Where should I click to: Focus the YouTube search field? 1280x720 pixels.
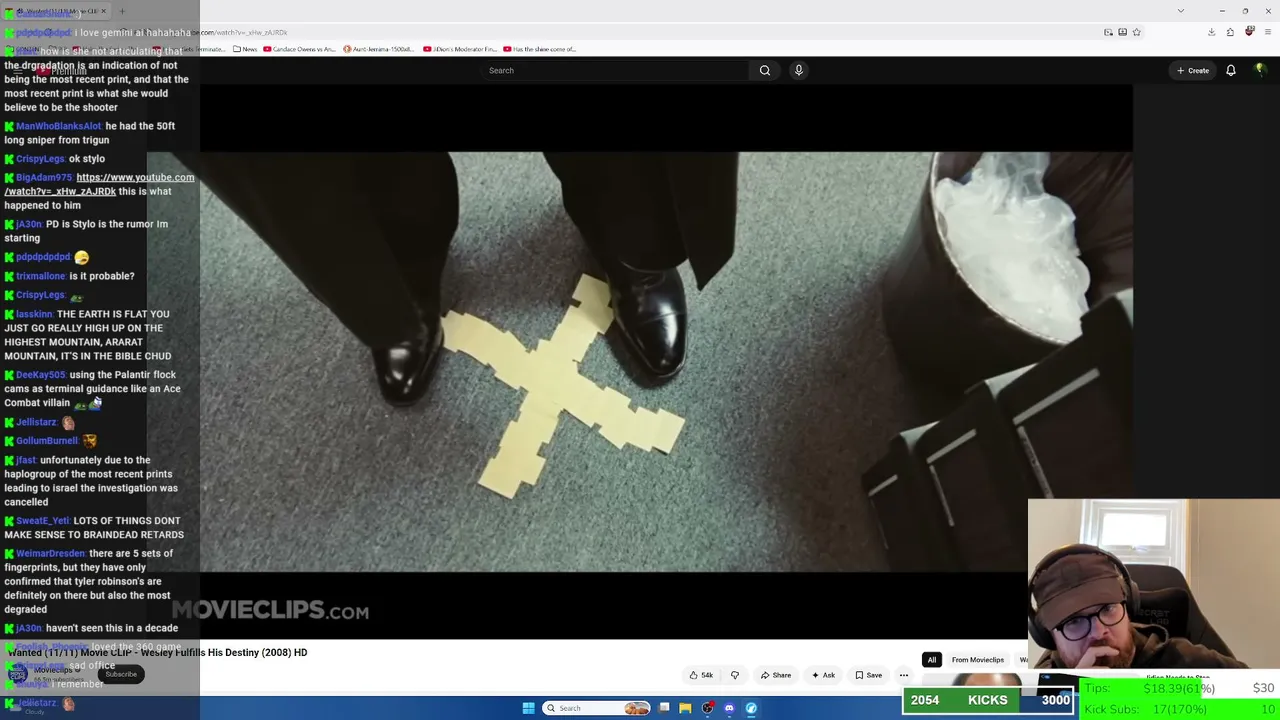[x=615, y=70]
